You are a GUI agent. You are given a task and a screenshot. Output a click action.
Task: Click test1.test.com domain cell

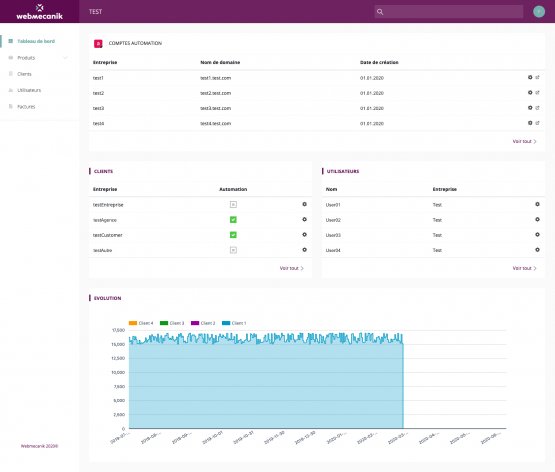click(x=216, y=78)
